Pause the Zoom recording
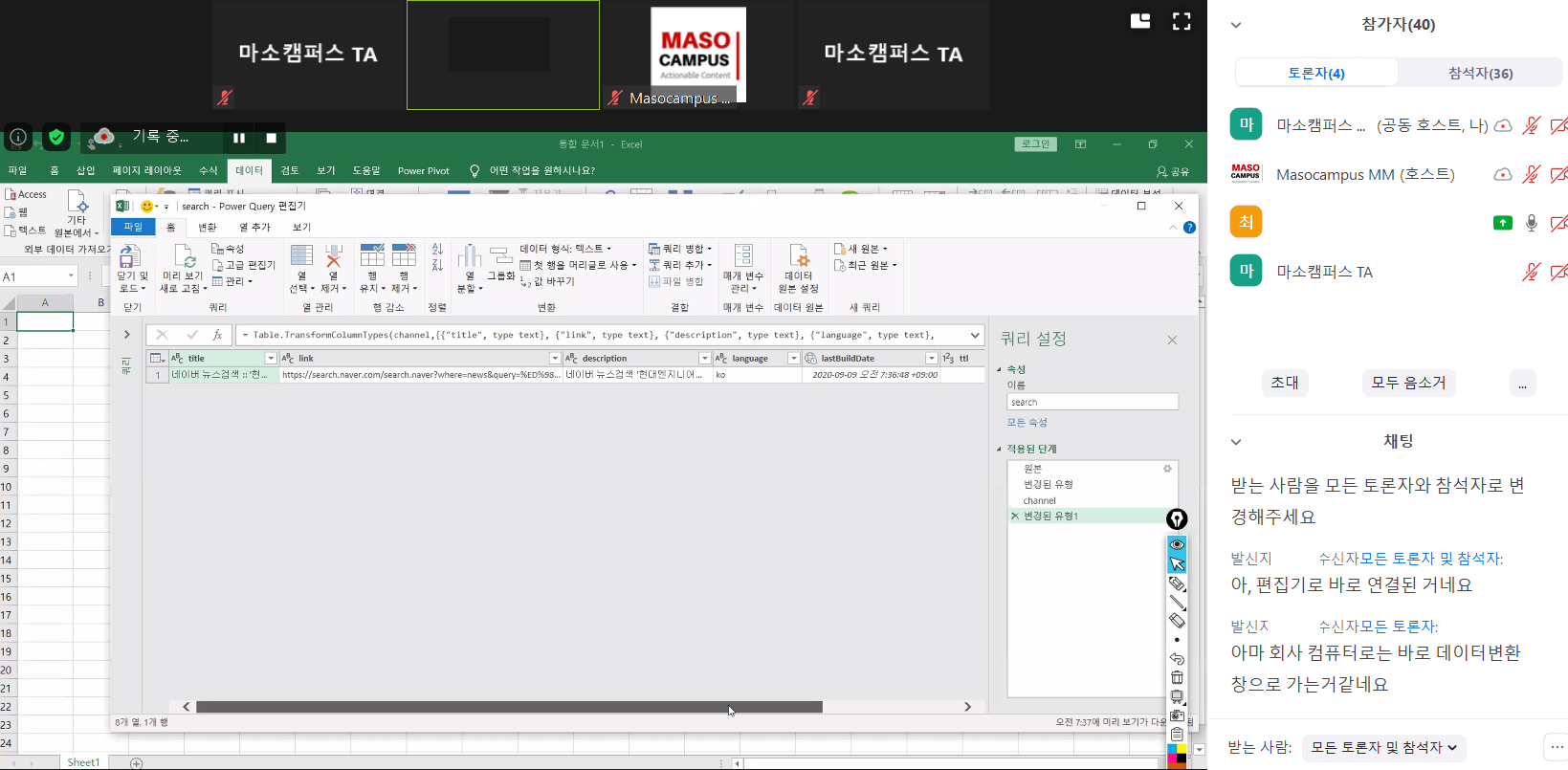 [x=239, y=138]
